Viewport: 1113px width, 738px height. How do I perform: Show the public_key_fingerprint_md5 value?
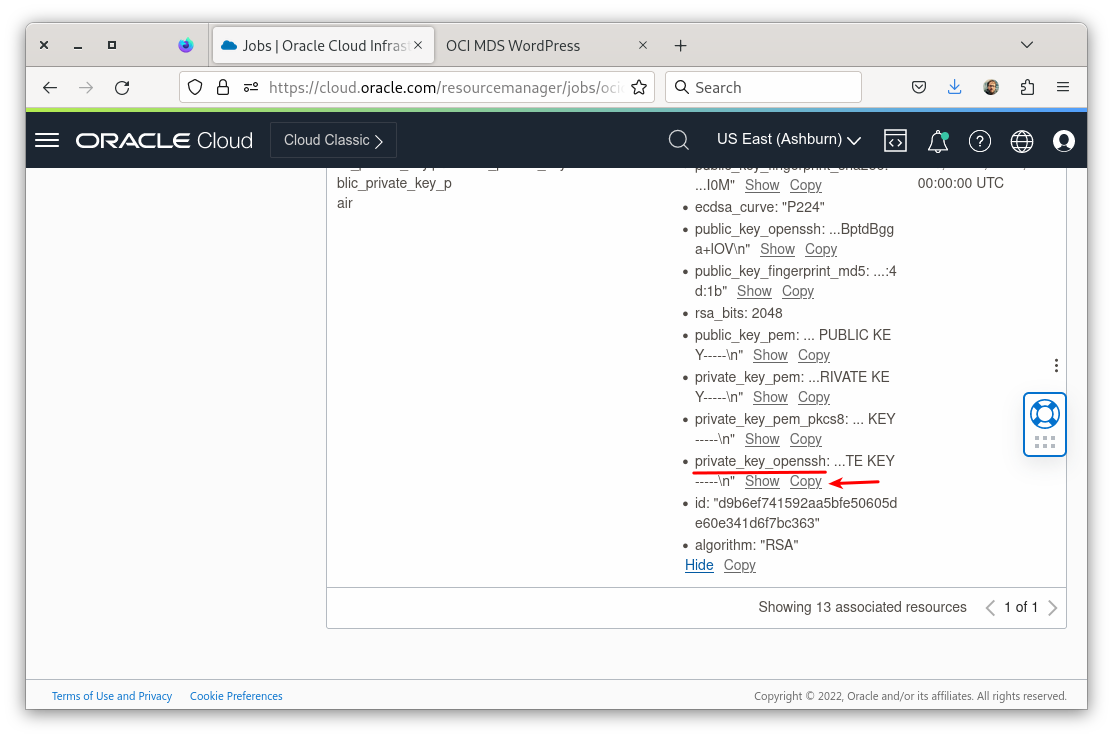[x=754, y=291]
